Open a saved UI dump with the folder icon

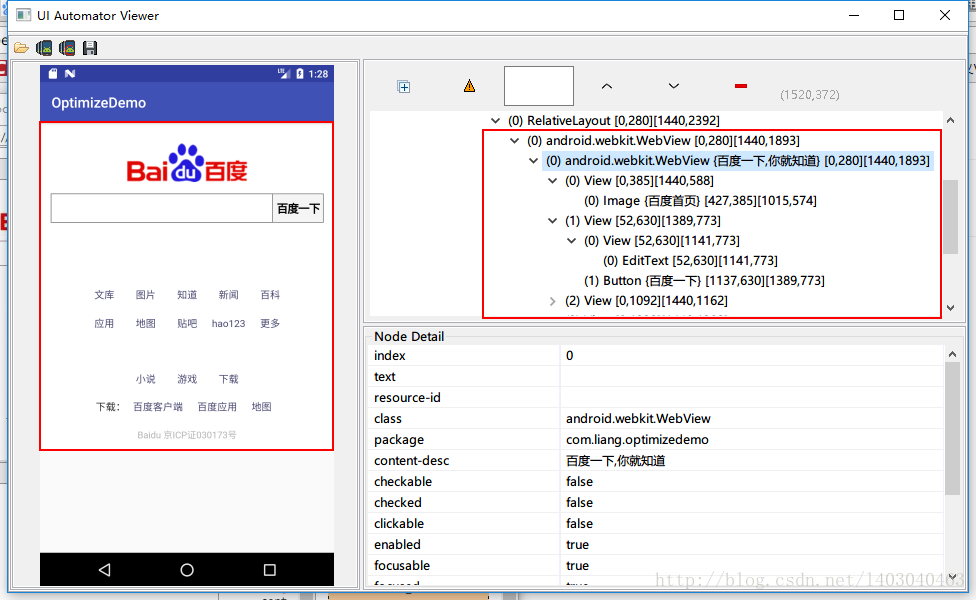coord(21,48)
